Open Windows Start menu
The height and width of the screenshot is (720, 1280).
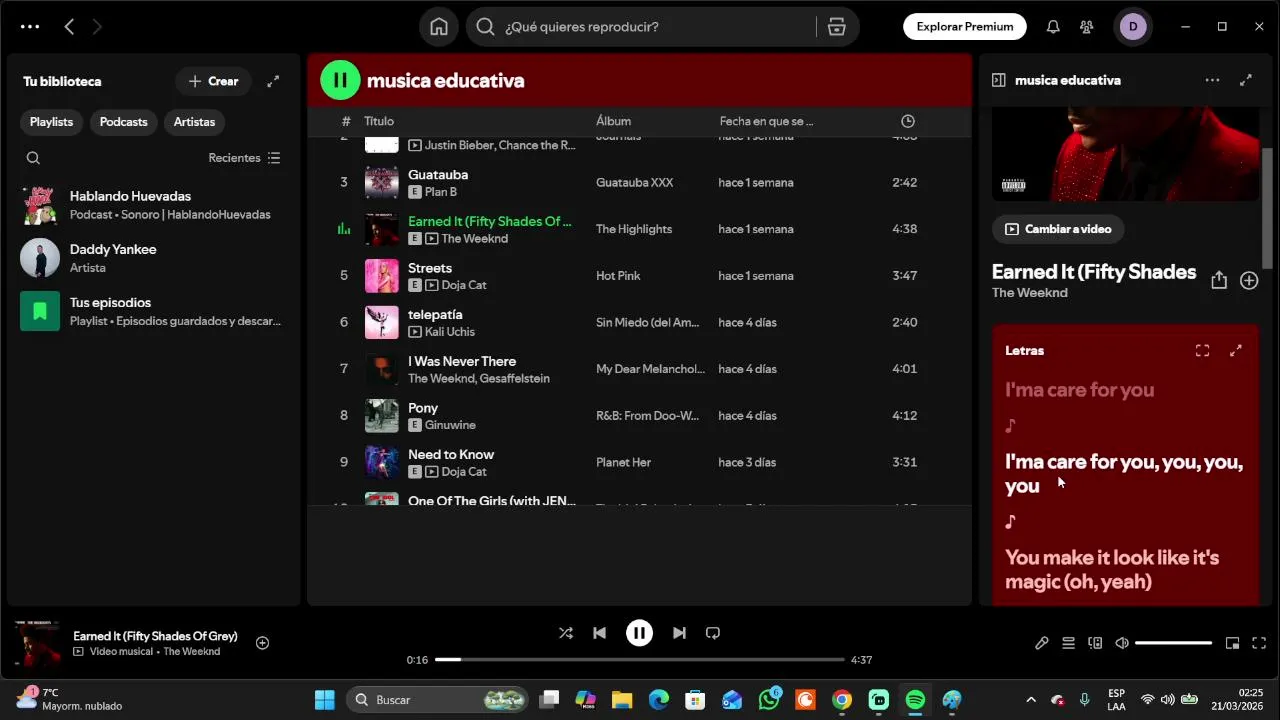click(x=325, y=700)
